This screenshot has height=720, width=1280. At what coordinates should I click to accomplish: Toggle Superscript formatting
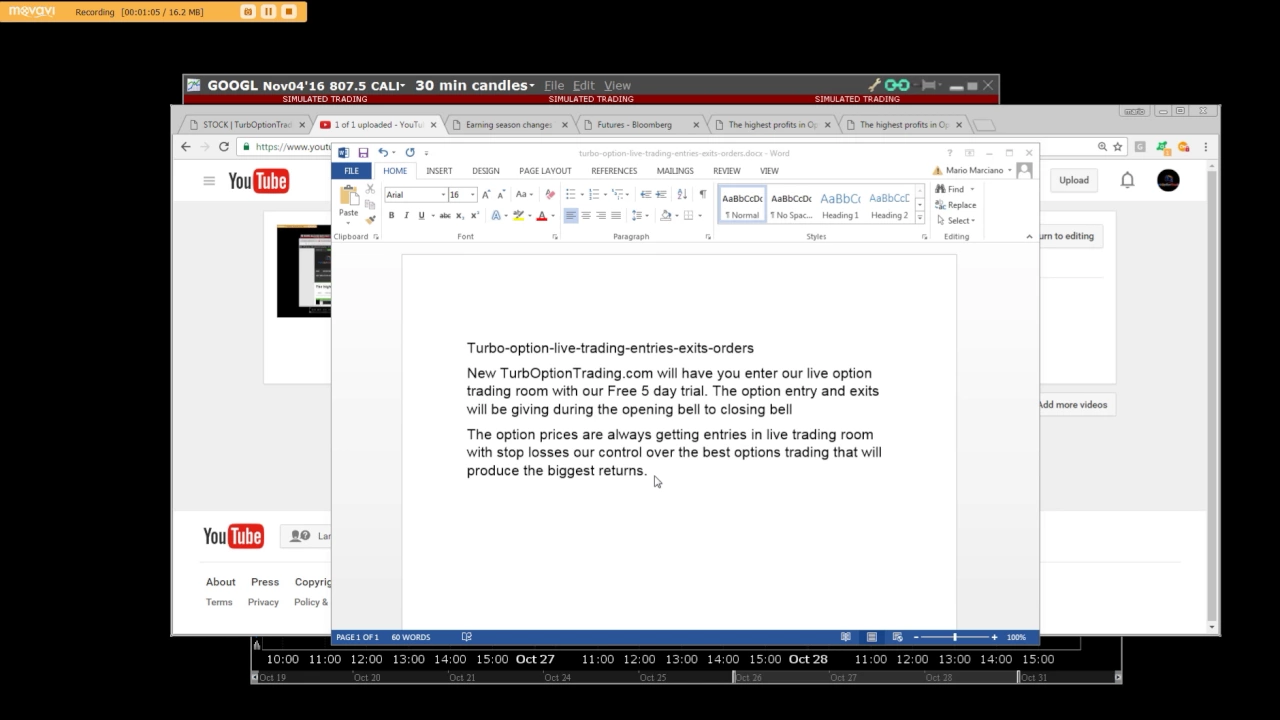474,215
